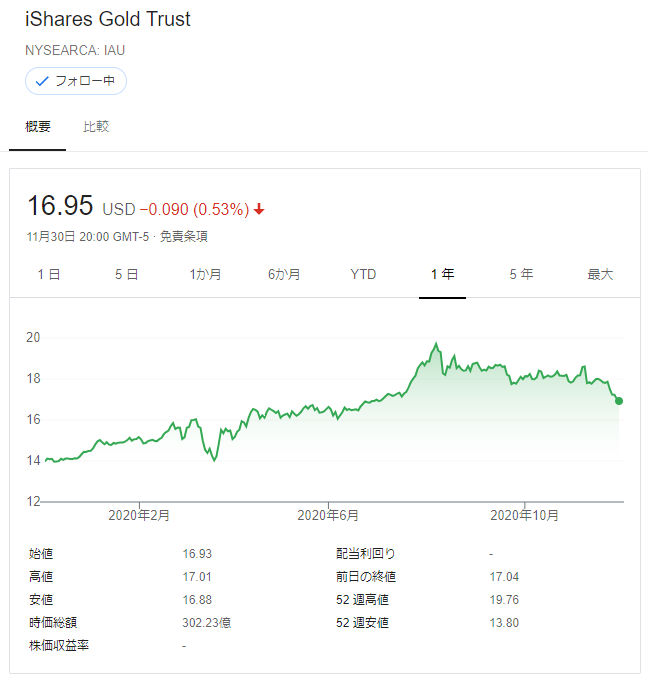This screenshot has width=648, height=681.
Task: Click the 時価総額 label
Action: [53, 623]
